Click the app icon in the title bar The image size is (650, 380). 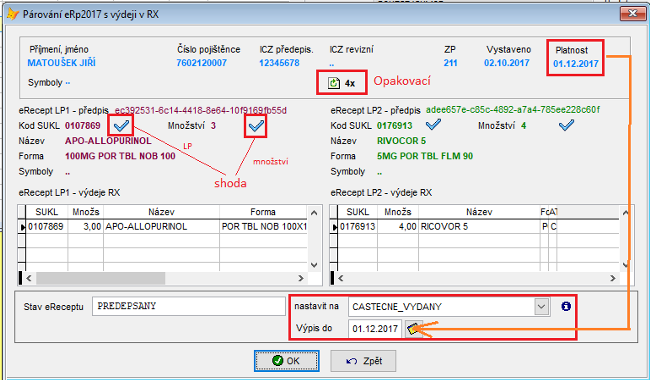[x=13, y=14]
